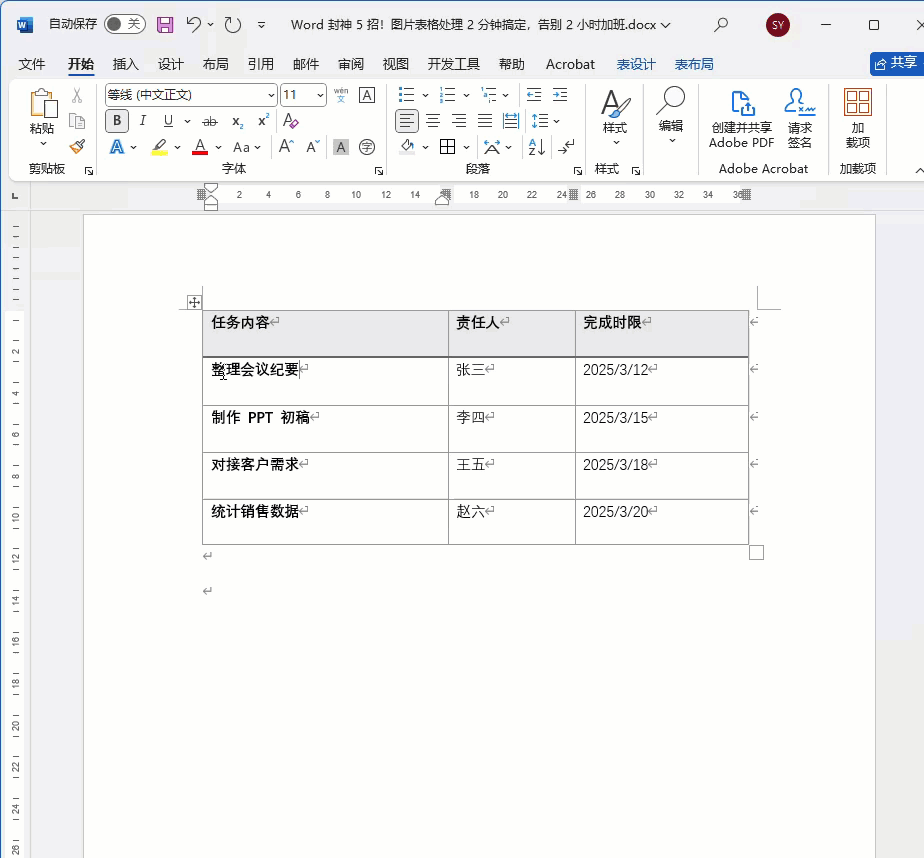Click Create and Share Adobe PDF
The image size is (924, 858).
pyautogui.click(x=741, y=119)
